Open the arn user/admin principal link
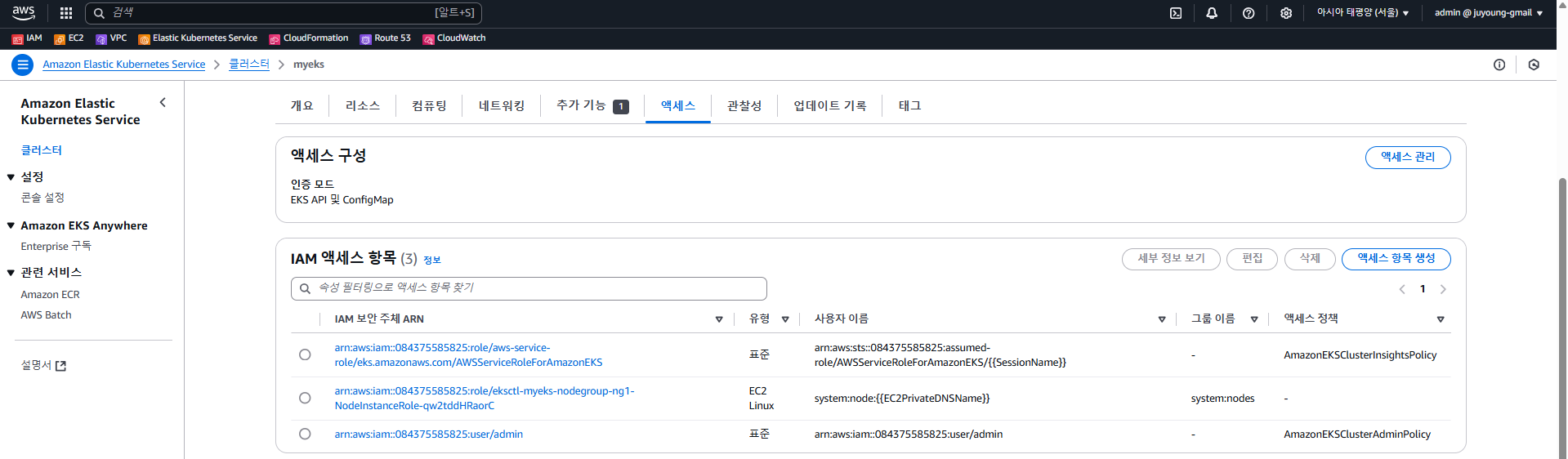The height and width of the screenshot is (459, 1568). coord(428,434)
